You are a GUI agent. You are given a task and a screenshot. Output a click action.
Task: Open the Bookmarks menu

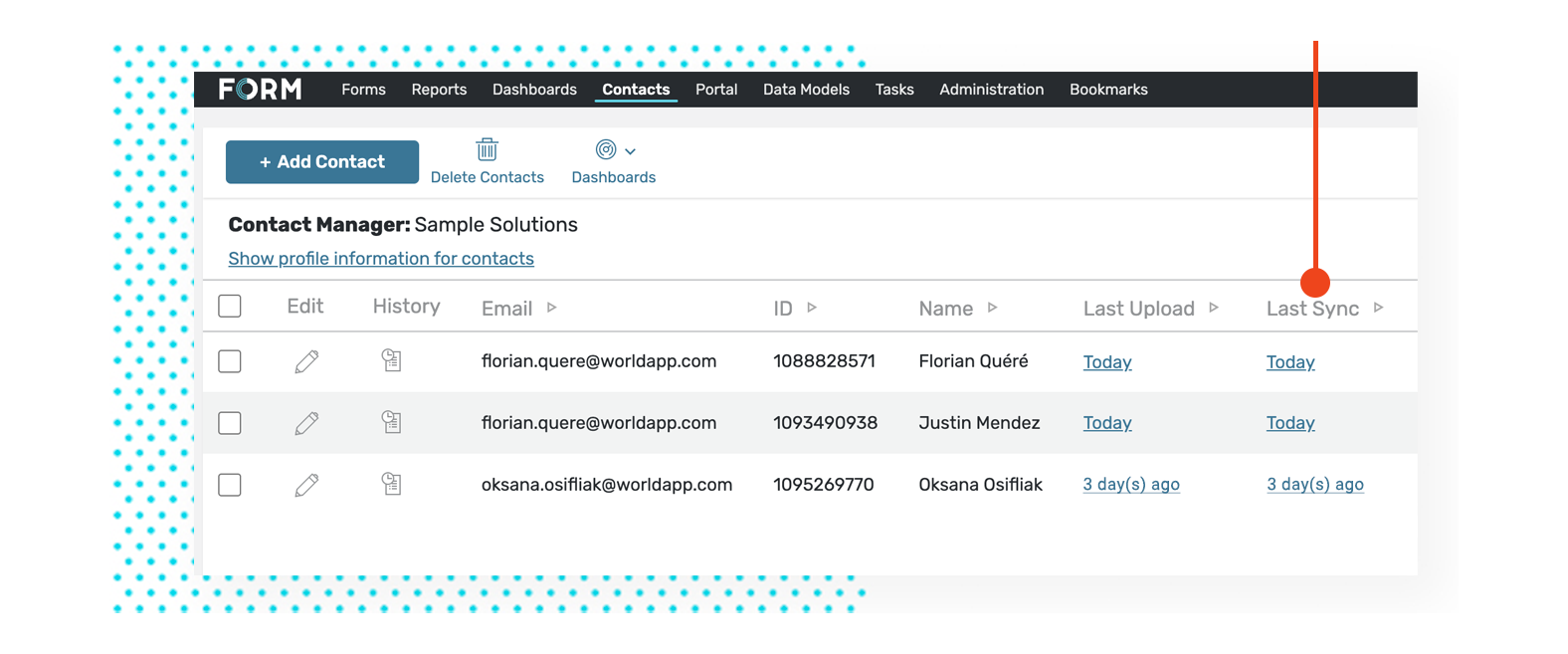point(1108,90)
